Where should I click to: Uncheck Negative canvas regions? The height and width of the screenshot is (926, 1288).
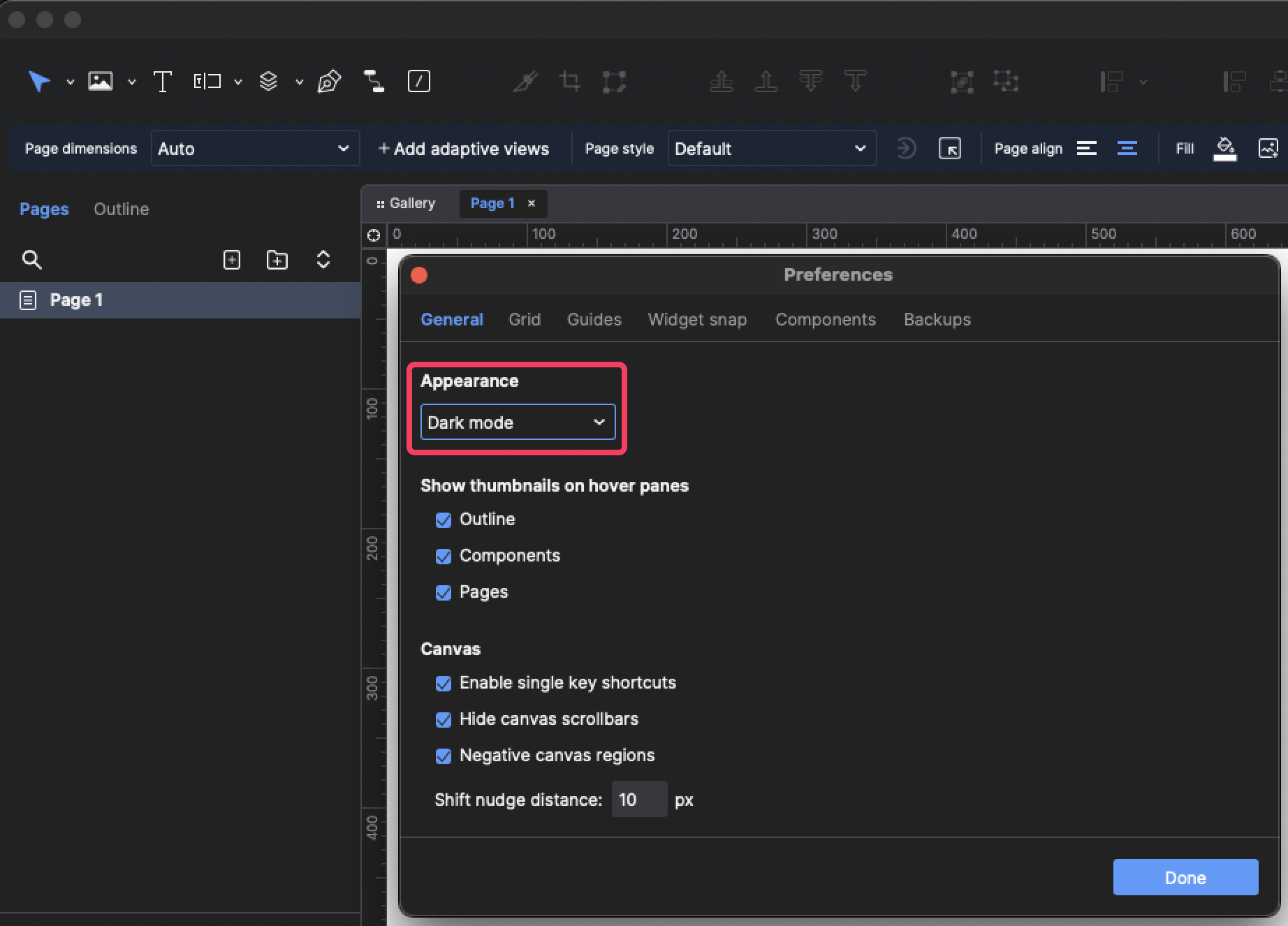click(x=444, y=756)
